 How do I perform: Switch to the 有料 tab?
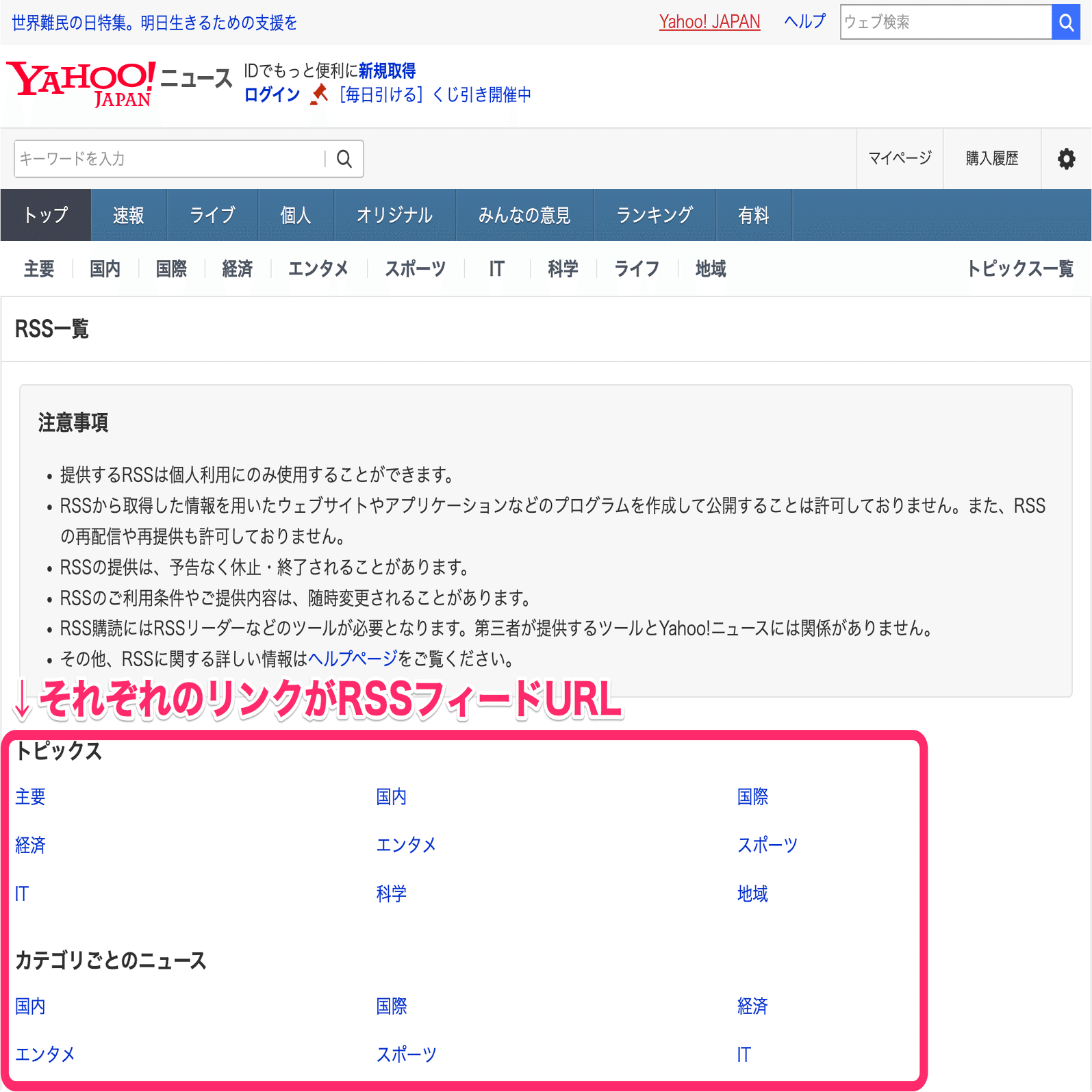pyautogui.click(x=754, y=215)
